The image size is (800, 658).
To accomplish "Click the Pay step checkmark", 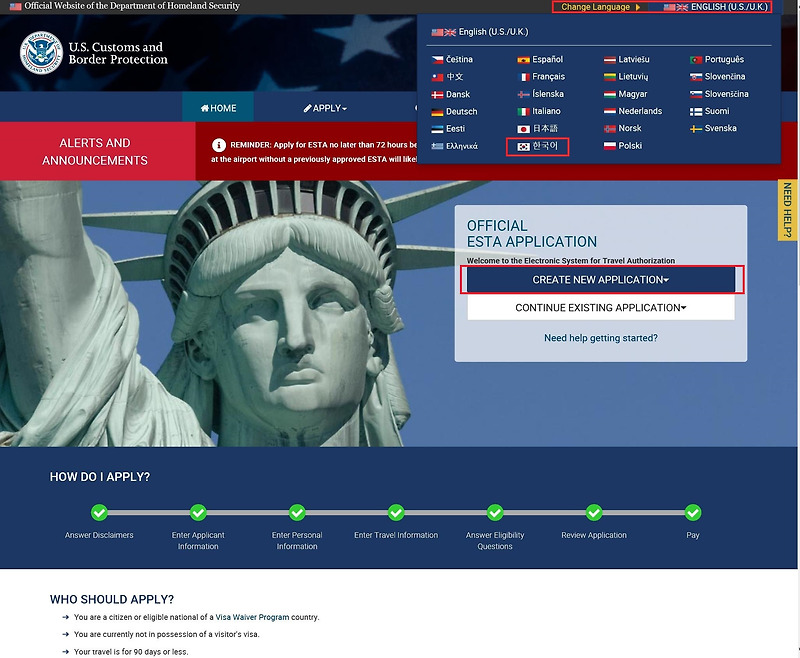I will coord(693,512).
